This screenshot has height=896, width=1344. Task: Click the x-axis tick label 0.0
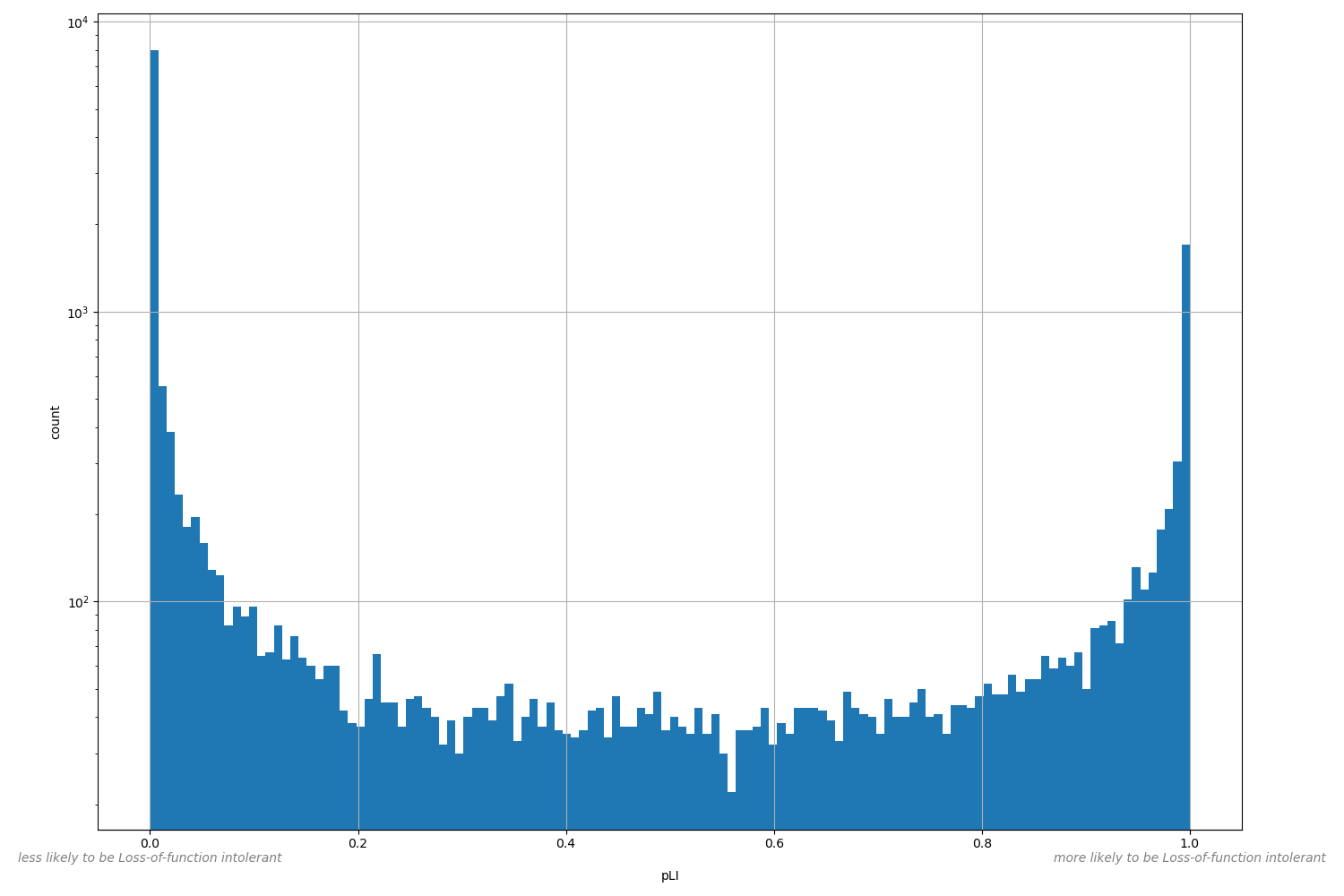point(150,843)
